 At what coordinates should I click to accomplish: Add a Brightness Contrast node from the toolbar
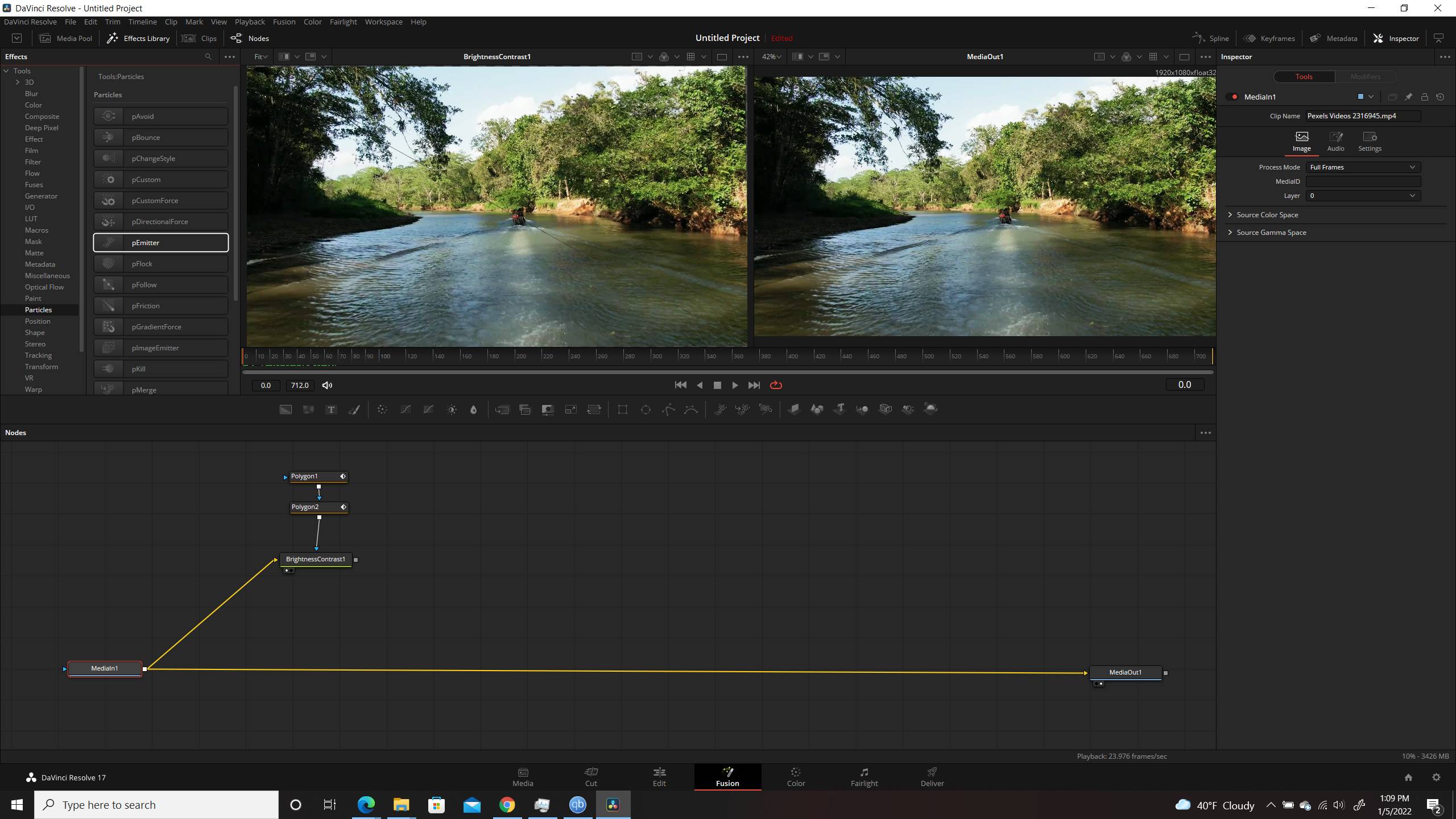point(452,409)
